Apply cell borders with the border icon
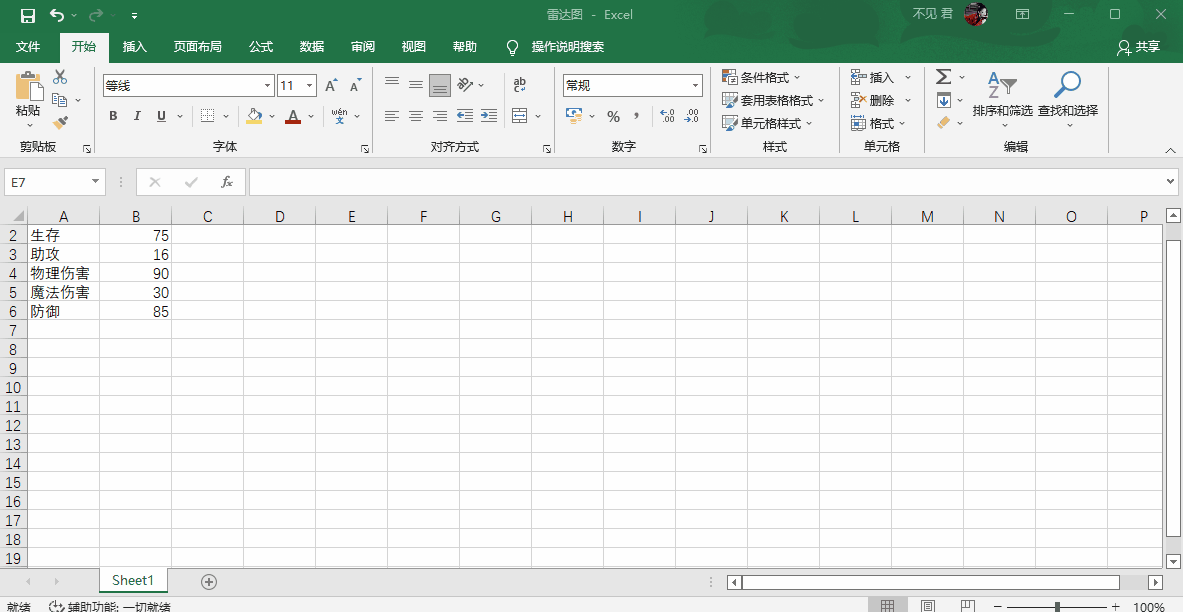1183x612 pixels. click(207, 116)
